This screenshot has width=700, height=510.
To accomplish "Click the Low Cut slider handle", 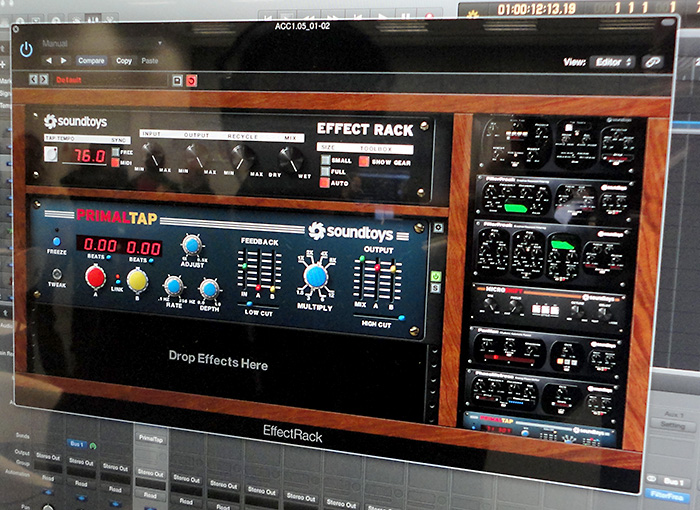I will (249, 305).
